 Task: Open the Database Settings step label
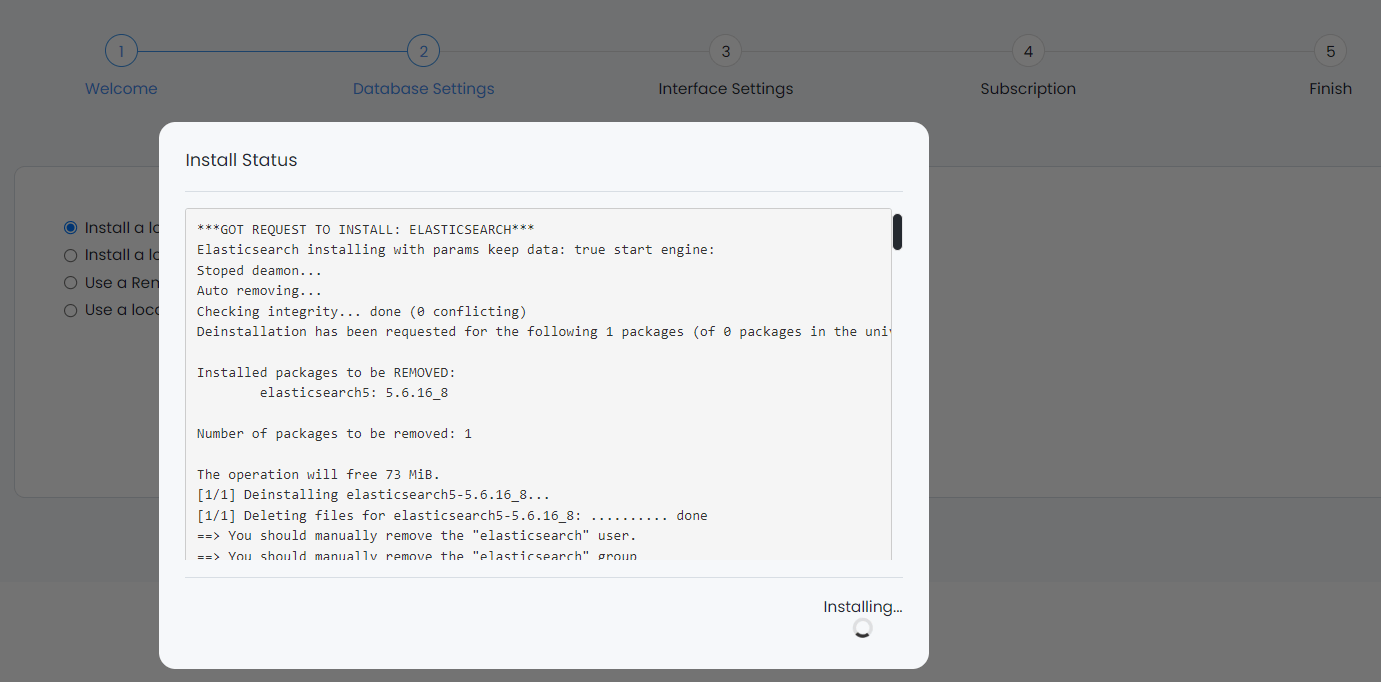[423, 88]
